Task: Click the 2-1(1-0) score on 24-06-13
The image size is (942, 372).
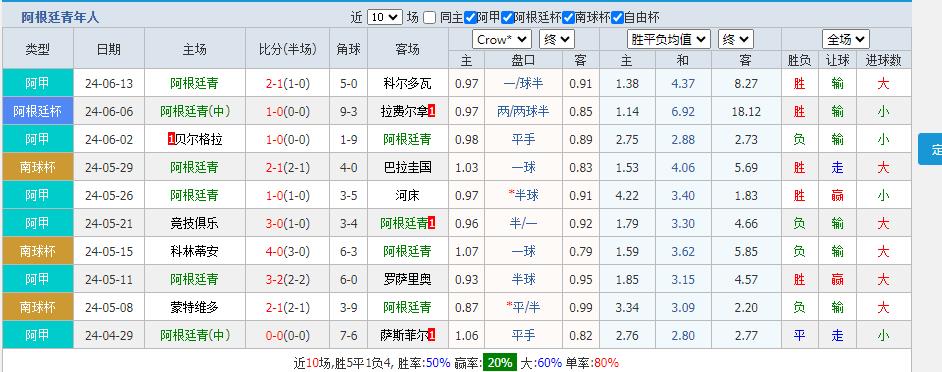Action: [x=288, y=84]
